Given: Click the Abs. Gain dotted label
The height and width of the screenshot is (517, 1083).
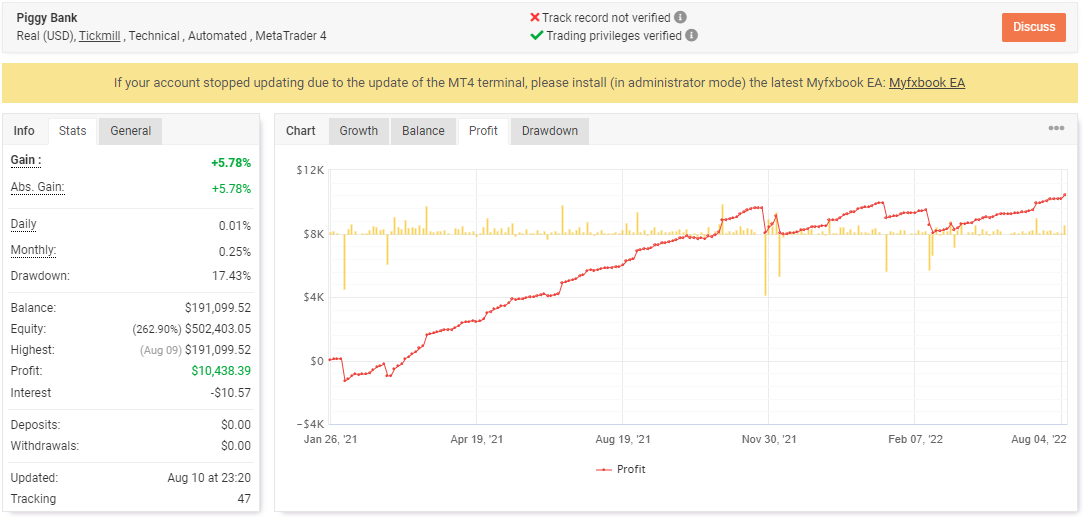Looking at the screenshot, I should click(x=38, y=187).
